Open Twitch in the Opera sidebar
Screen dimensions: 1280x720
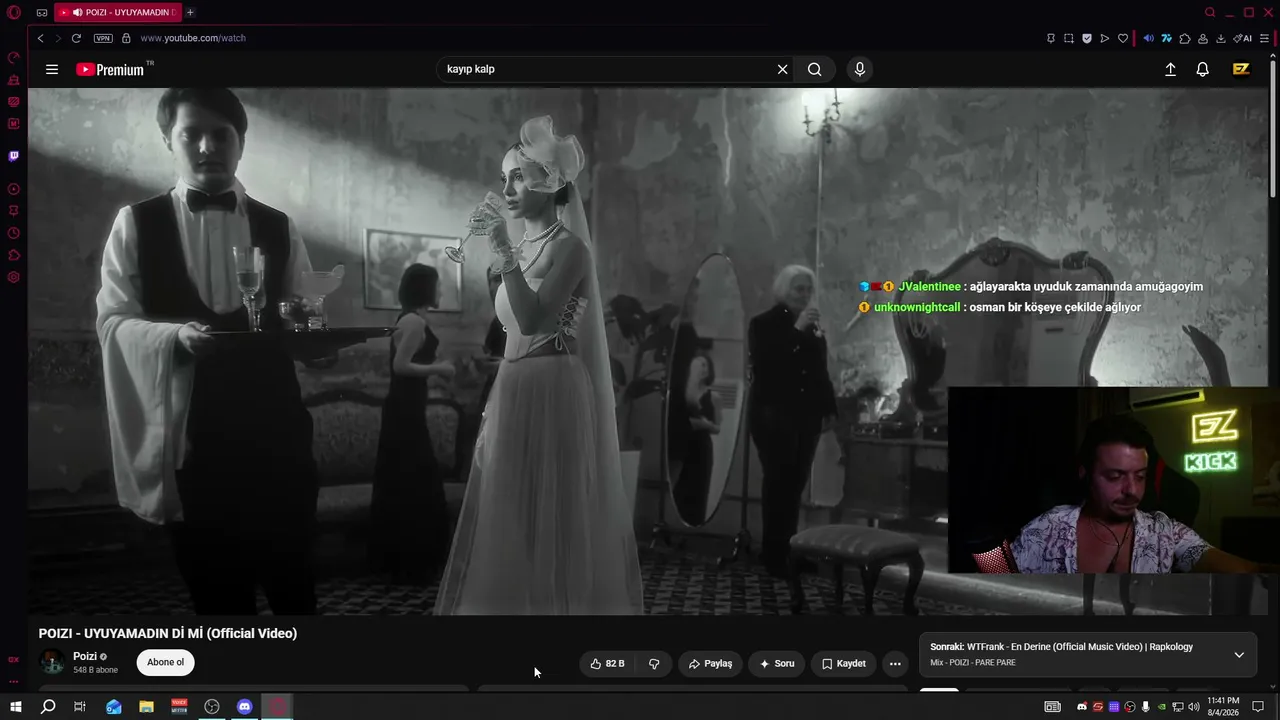click(14, 156)
